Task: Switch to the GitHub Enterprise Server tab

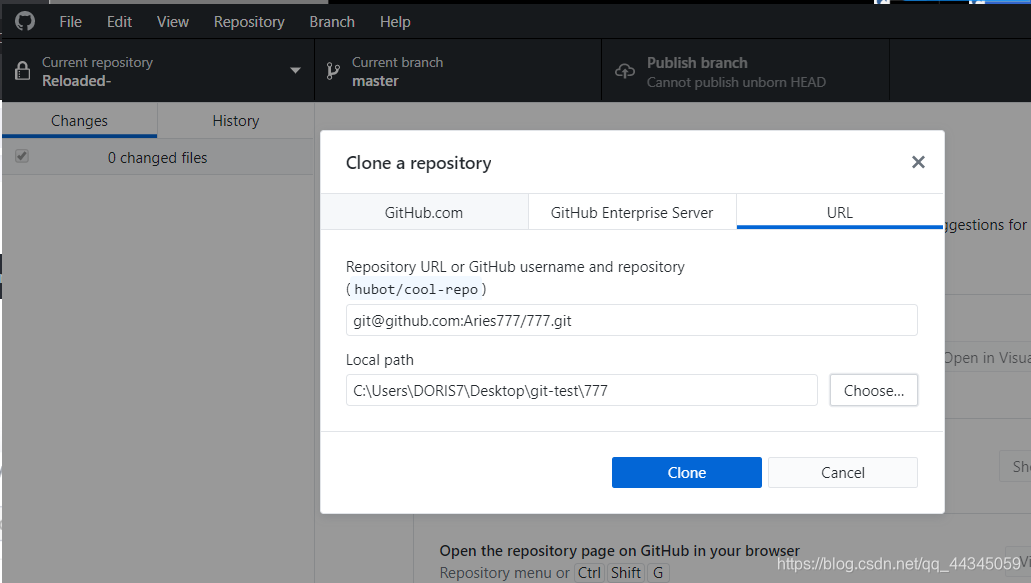Action: (x=632, y=212)
